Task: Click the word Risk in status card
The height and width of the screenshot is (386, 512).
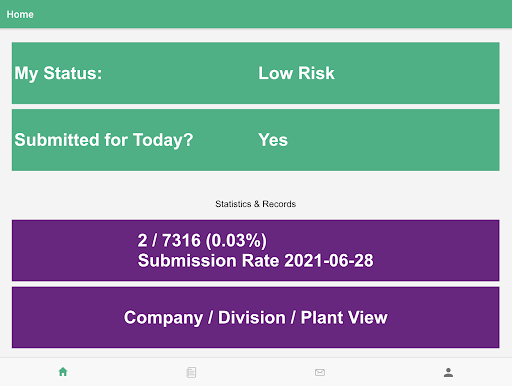Action: click(316, 73)
